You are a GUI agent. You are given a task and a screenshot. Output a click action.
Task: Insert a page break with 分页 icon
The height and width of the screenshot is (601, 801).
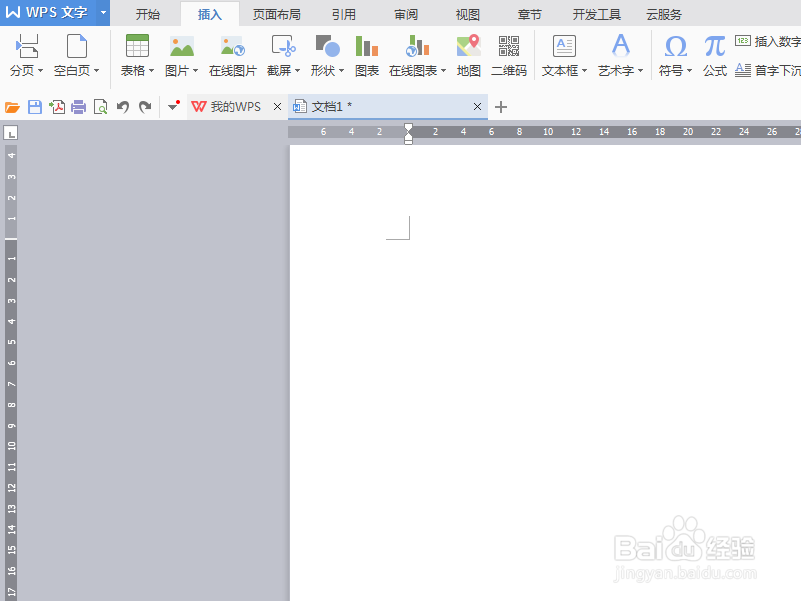pyautogui.click(x=27, y=47)
